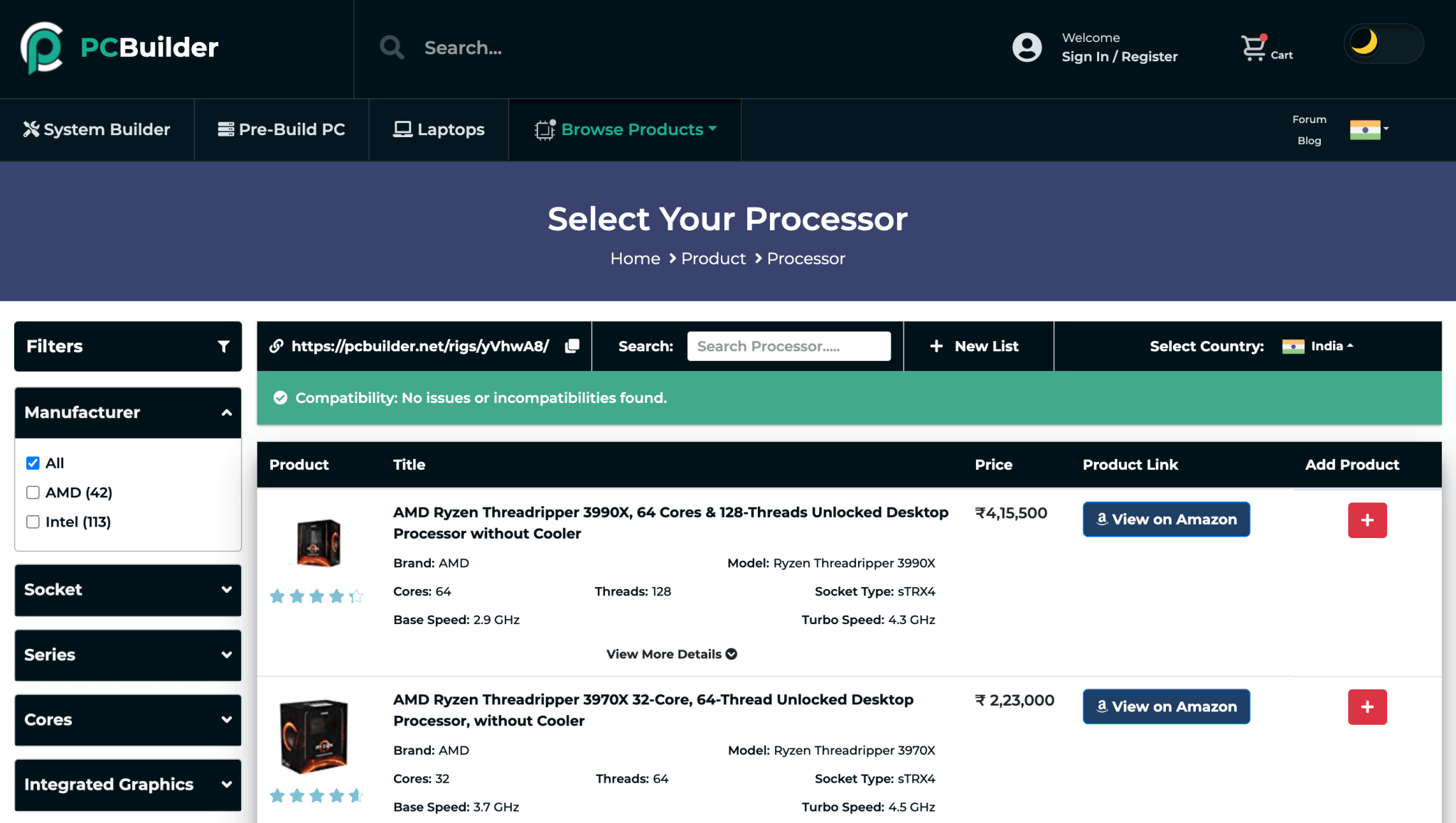Open the Browse Products menu
The image size is (1456, 823).
pyautogui.click(x=625, y=129)
